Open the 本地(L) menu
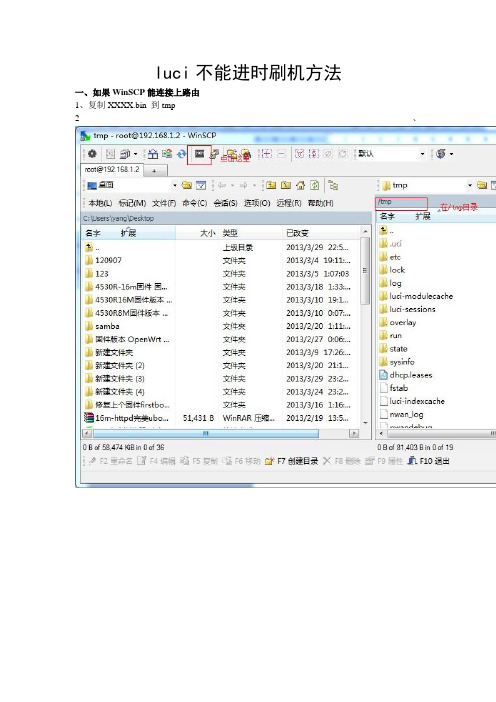This screenshot has width=496, height=702. click(x=100, y=203)
